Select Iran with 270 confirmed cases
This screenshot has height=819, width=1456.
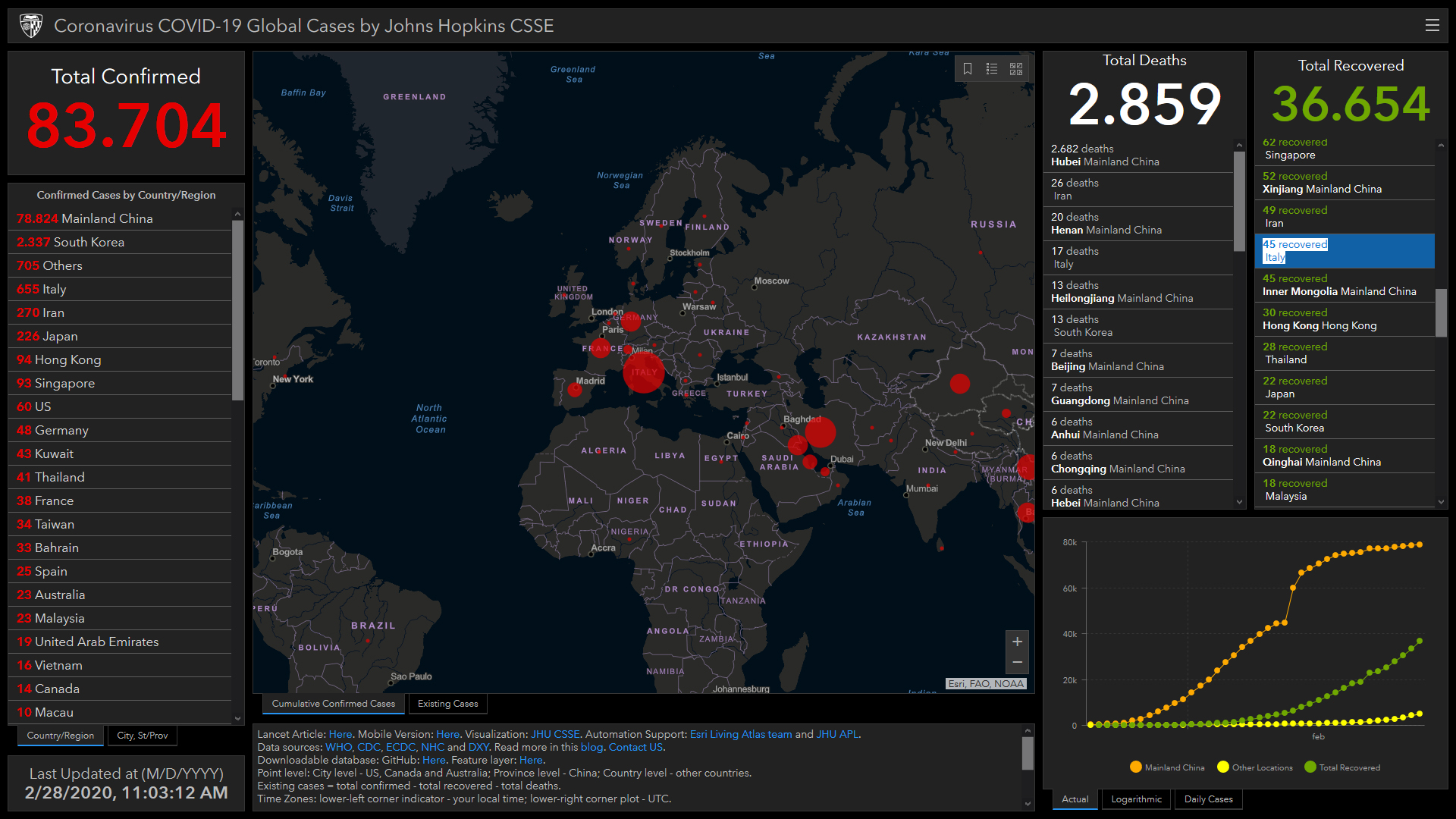[120, 312]
